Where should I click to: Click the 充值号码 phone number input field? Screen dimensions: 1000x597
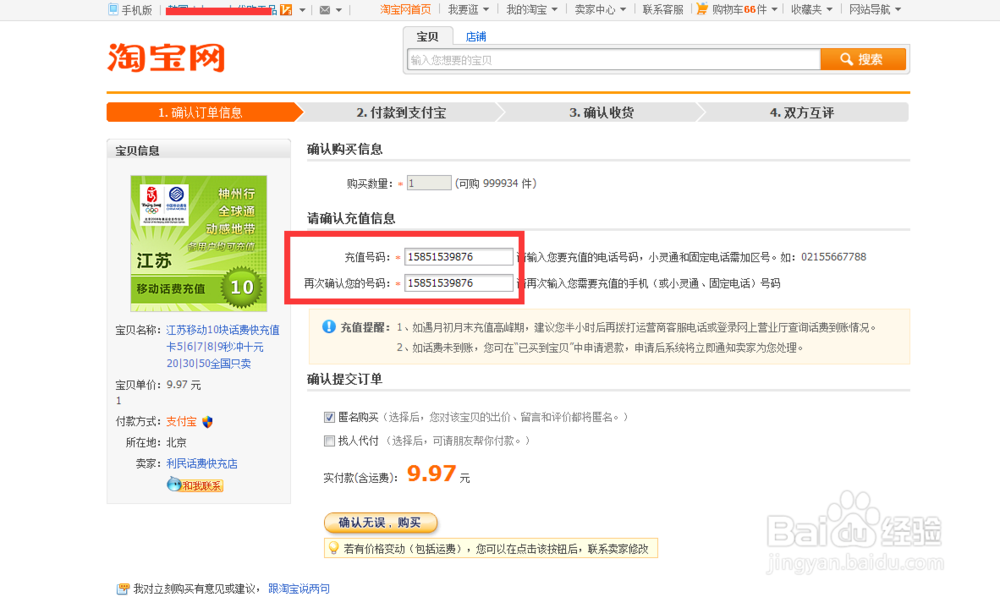point(458,256)
